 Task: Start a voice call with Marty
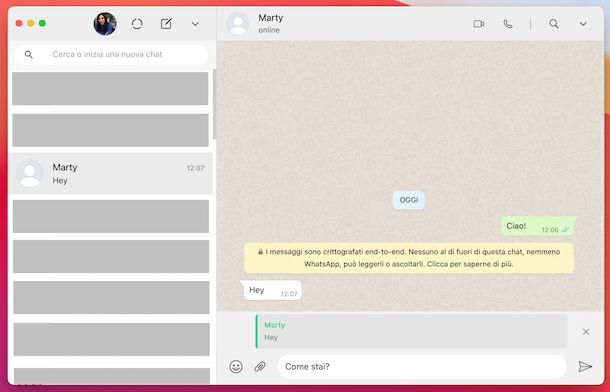point(508,24)
